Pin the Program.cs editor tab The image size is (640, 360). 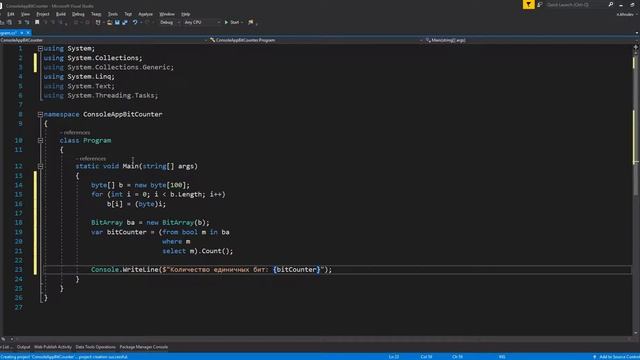22,33
